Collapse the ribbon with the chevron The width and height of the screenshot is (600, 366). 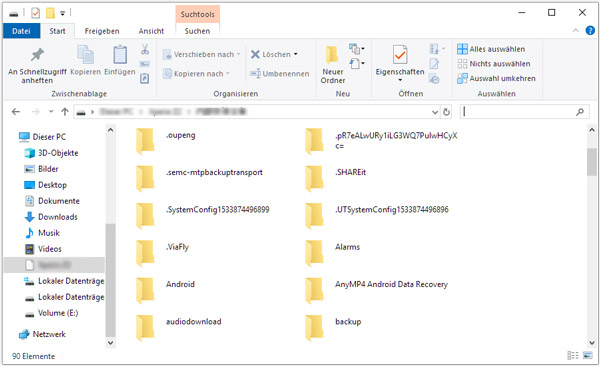pyautogui.click(x=576, y=31)
